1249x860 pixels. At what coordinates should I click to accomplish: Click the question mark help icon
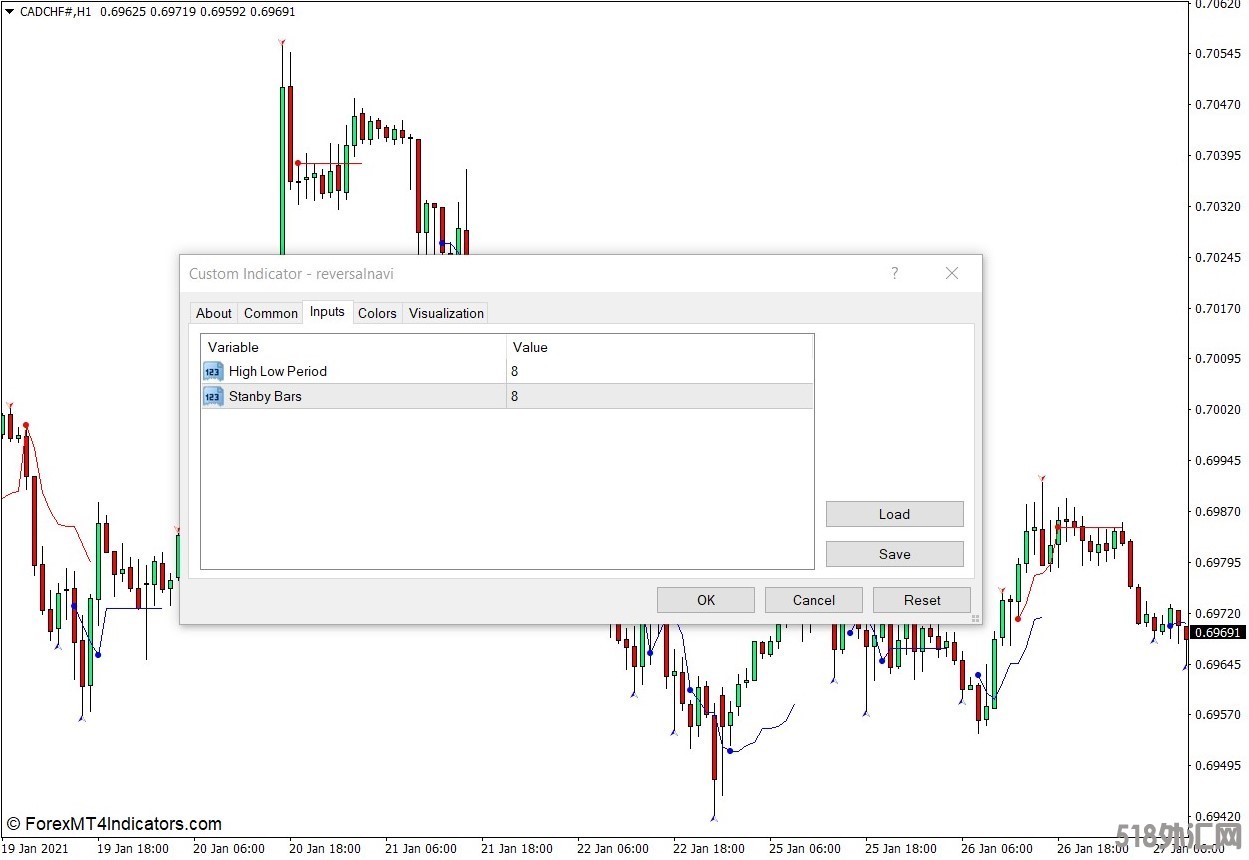pyautogui.click(x=894, y=273)
